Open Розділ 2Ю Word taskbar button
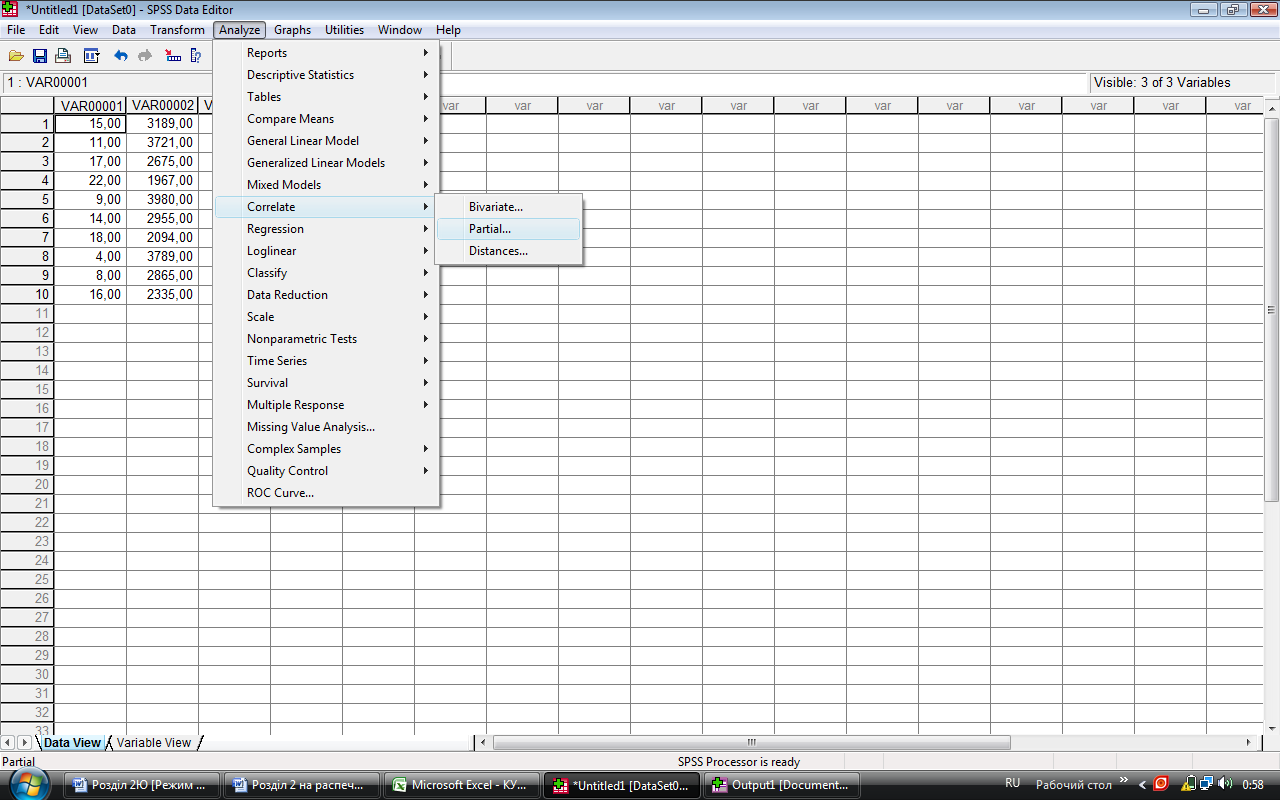The image size is (1280, 800). point(142,785)
